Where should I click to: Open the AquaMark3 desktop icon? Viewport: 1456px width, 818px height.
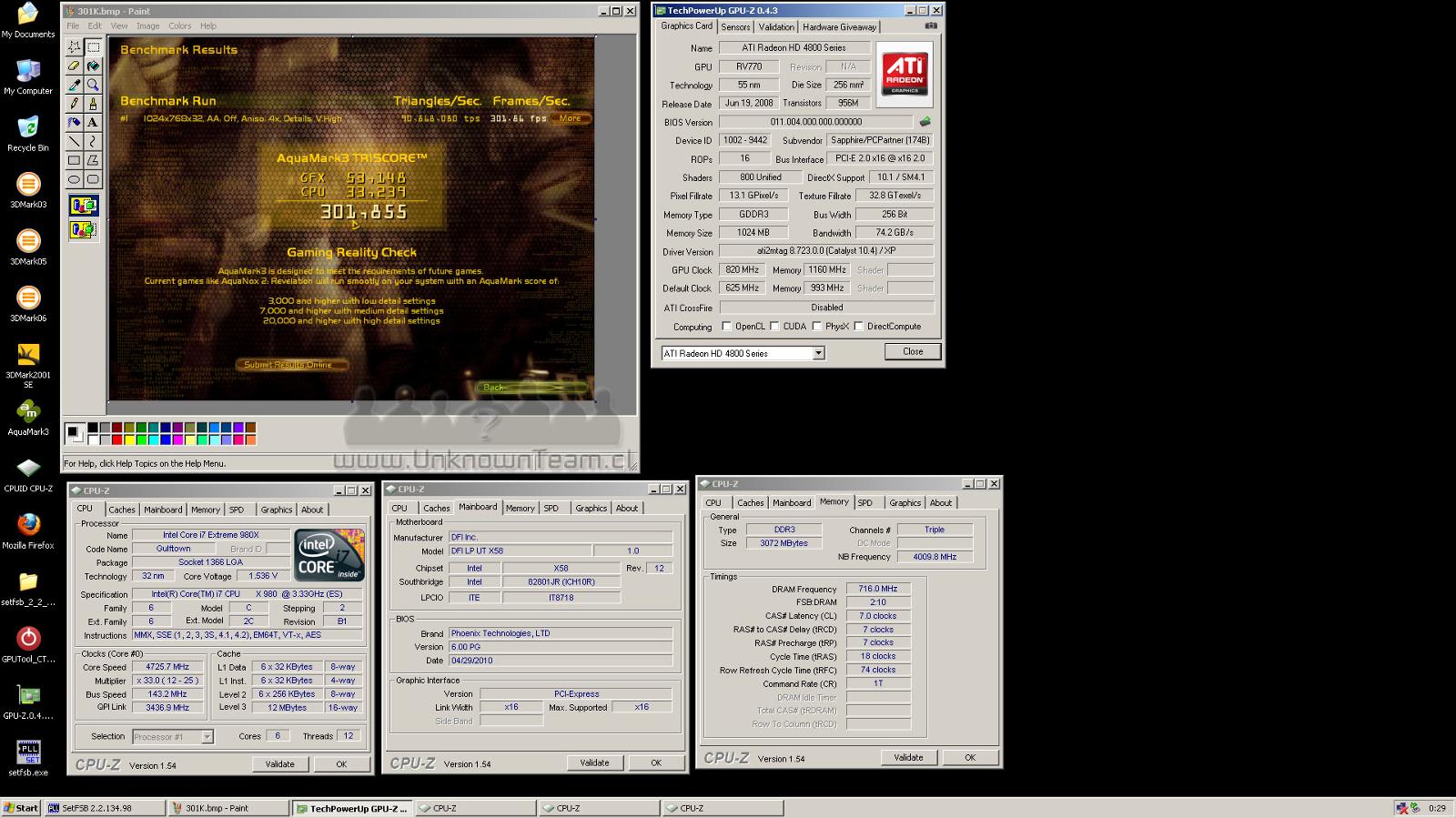[x=28, y=418]
